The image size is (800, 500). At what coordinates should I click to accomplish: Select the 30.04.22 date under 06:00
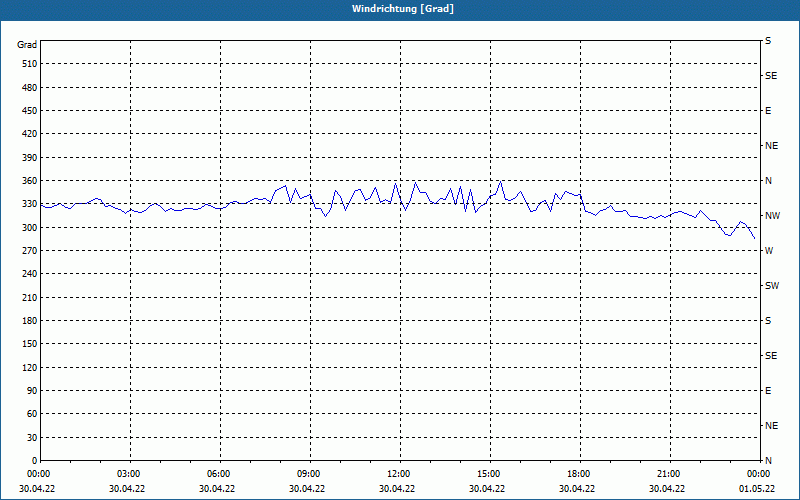(x=217, y=489)
